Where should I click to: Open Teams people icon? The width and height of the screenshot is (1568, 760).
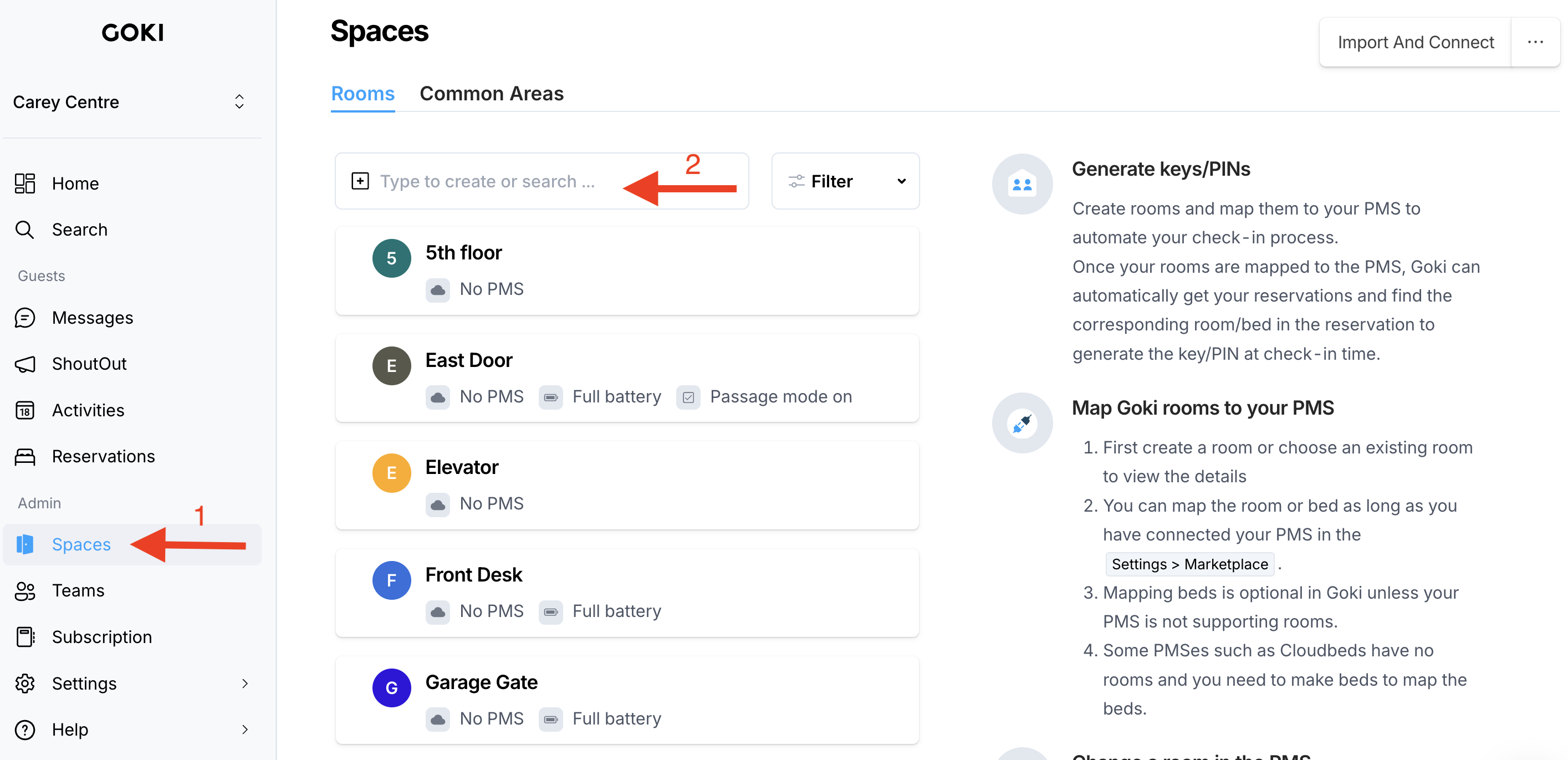[x=24, y=591]
